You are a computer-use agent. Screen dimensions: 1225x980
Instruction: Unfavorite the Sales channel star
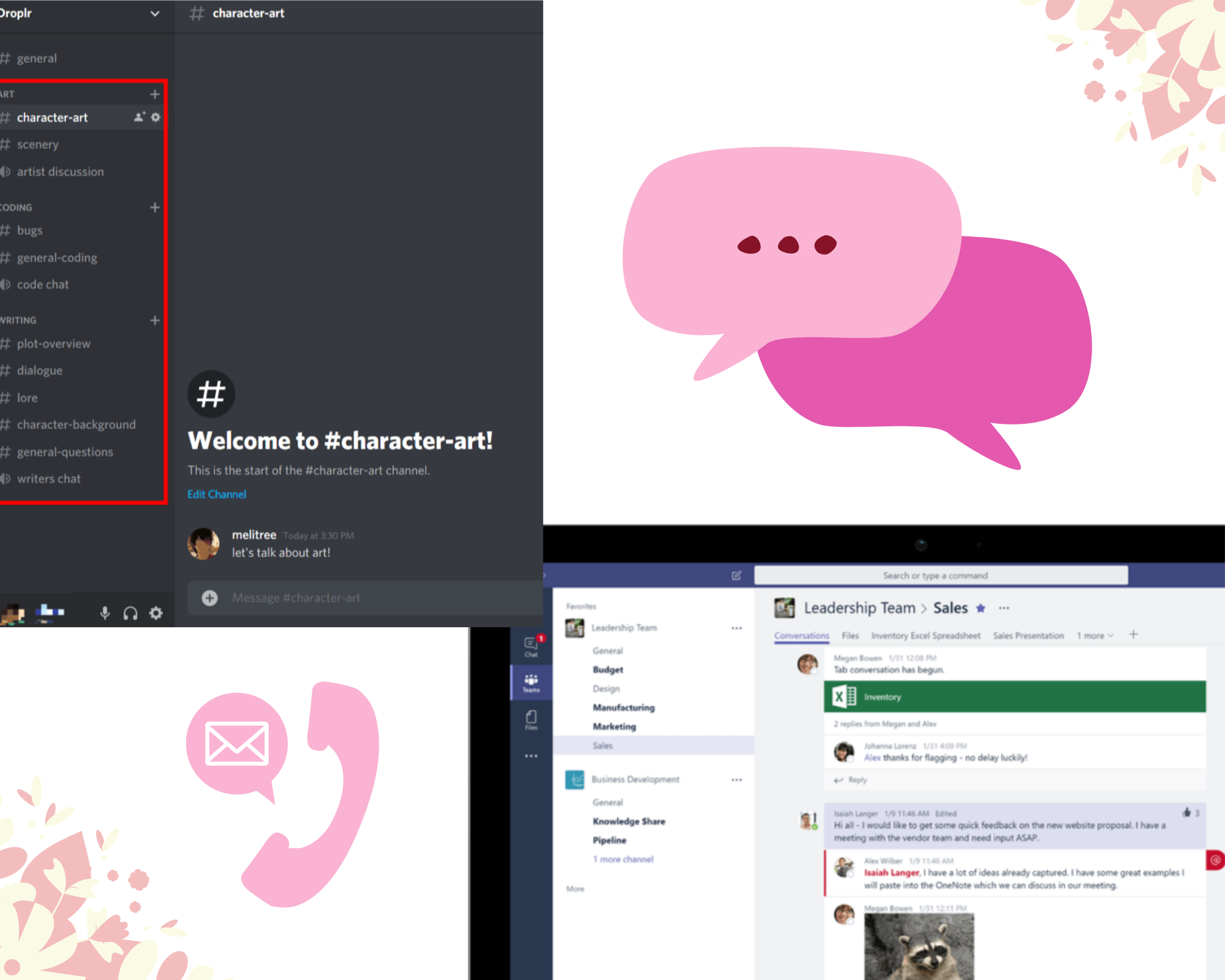[981, 608]
